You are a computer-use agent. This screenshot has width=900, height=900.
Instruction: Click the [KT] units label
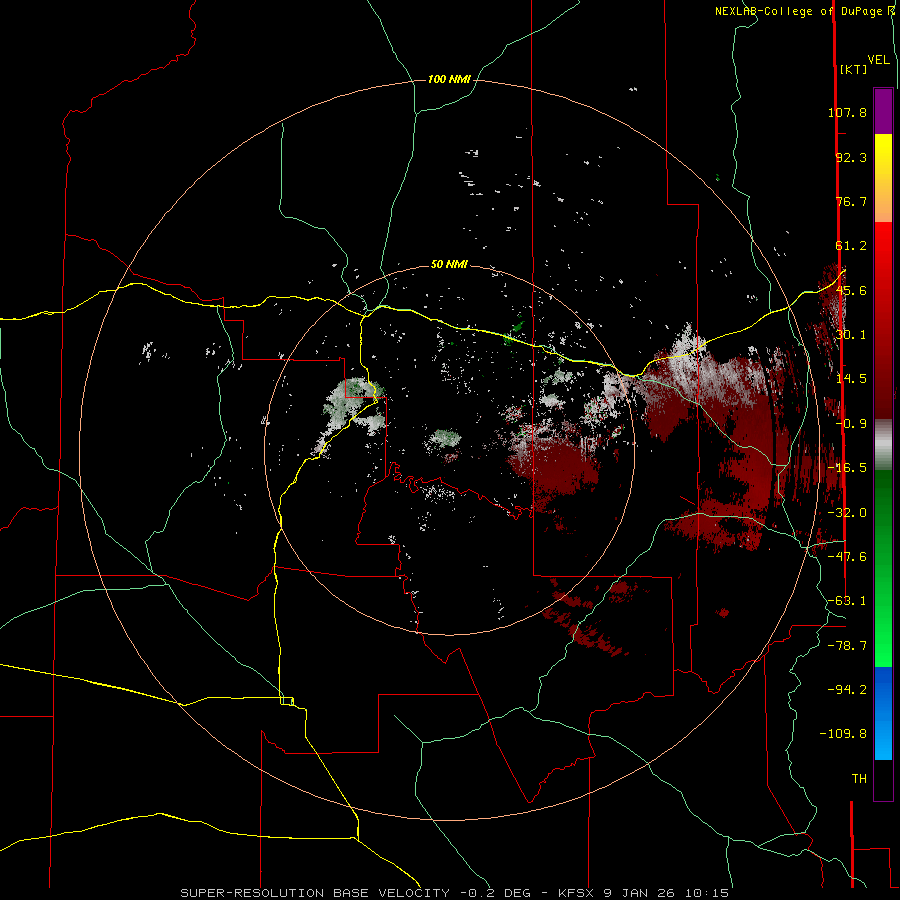pos(853,69)
